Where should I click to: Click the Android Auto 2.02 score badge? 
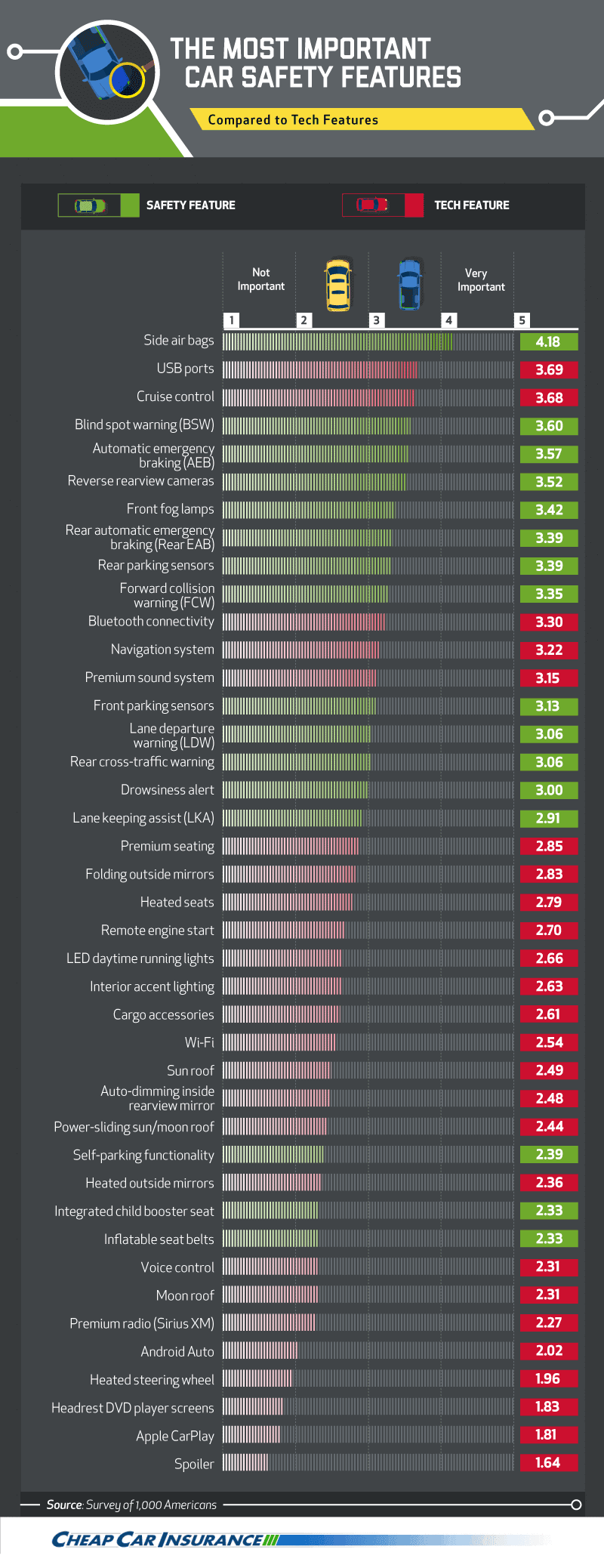click(549, 1350)
